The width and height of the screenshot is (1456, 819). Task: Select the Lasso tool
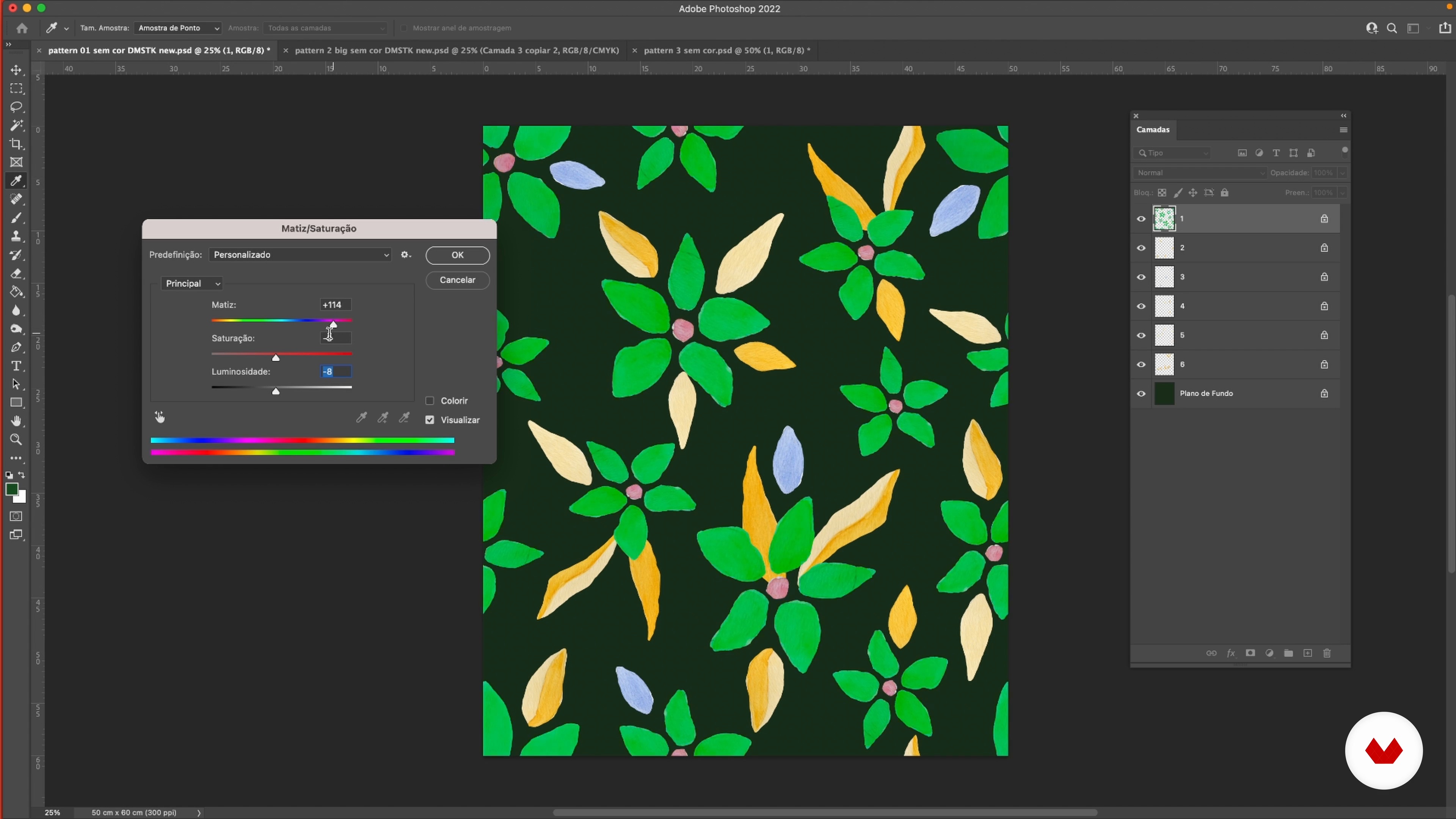coord(16,107)
